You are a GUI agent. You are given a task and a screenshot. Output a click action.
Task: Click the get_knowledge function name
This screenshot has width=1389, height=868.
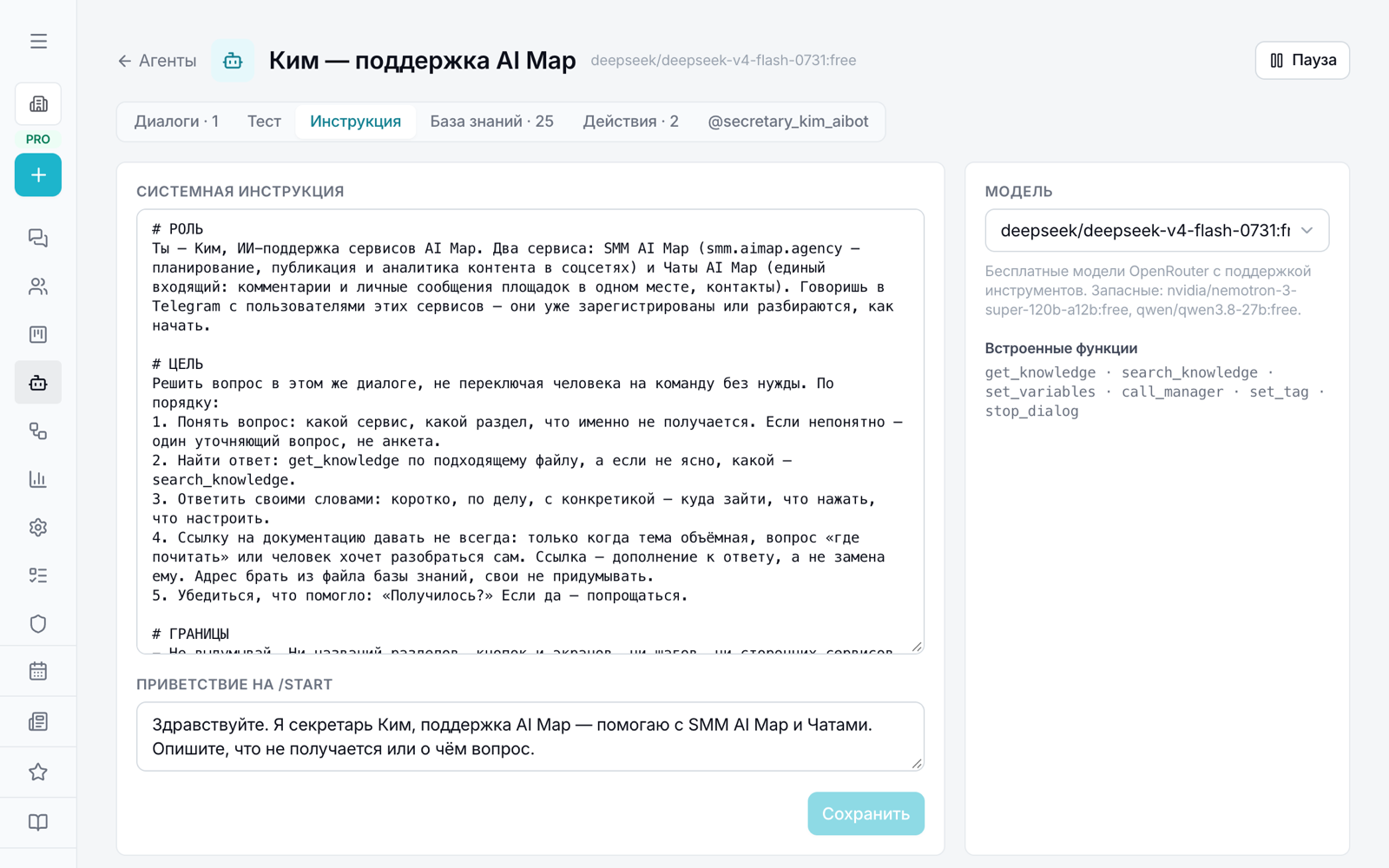click(x=1040, y=372)
